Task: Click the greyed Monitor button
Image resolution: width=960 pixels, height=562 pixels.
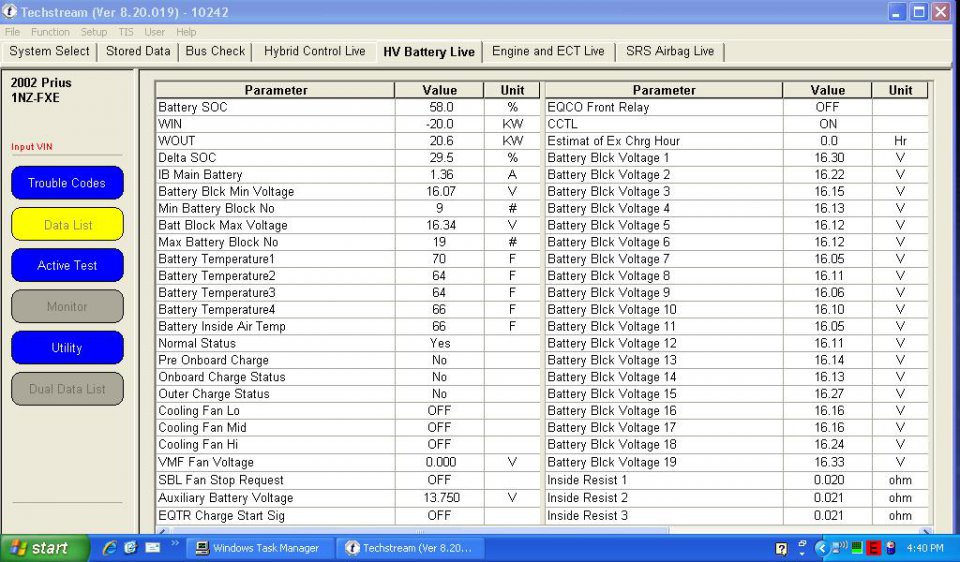Action: tap(67, 307)
